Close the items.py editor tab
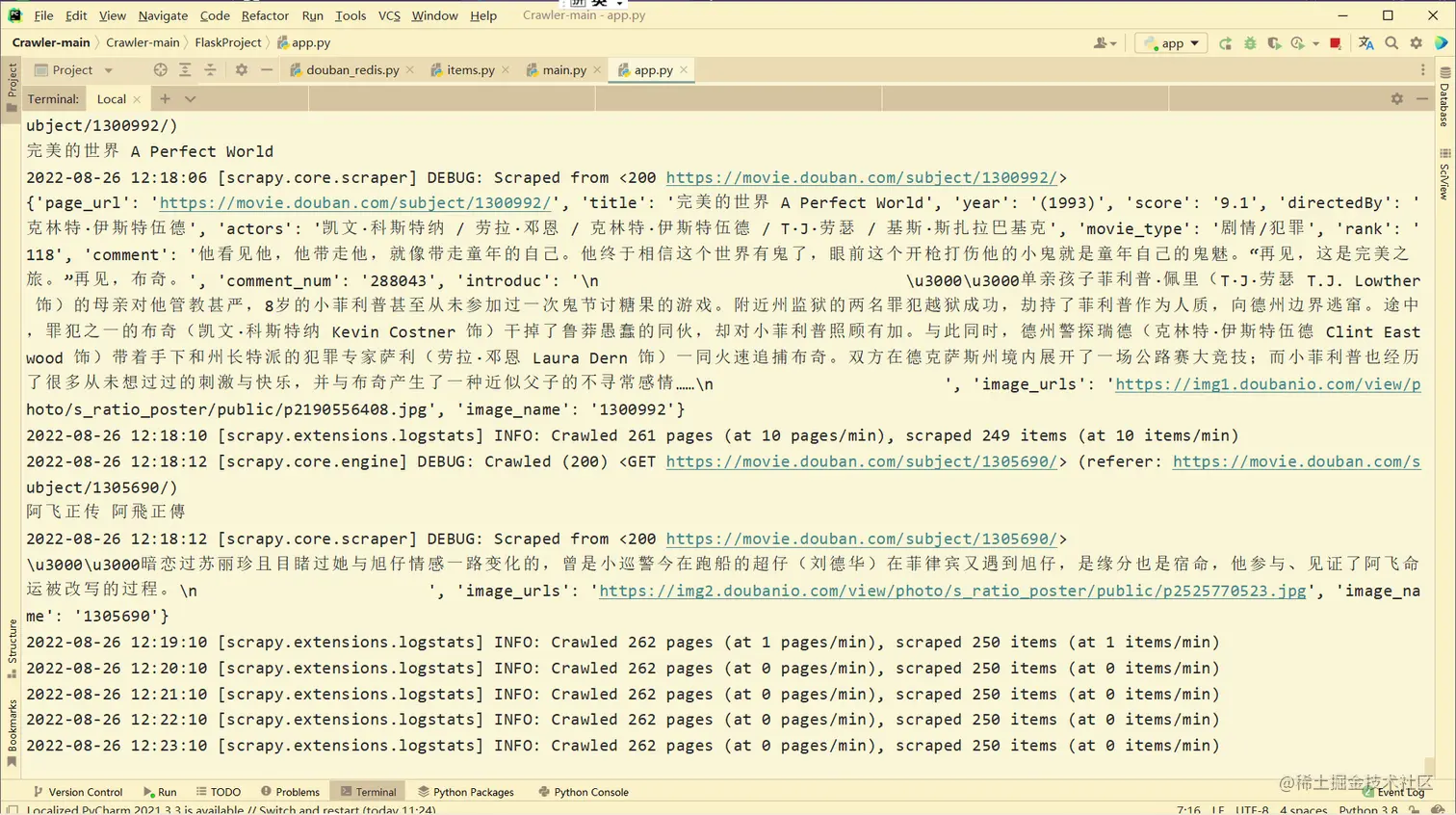The width and height of the screenshot is (1456, 815). (x=506, y=70)
